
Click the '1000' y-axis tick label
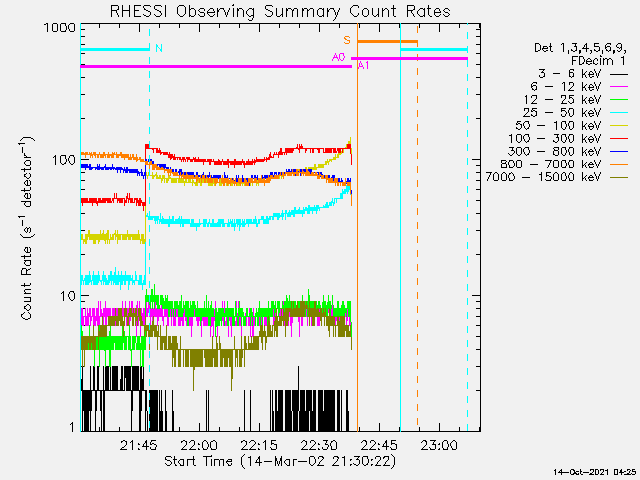click(x=60, y=28)
